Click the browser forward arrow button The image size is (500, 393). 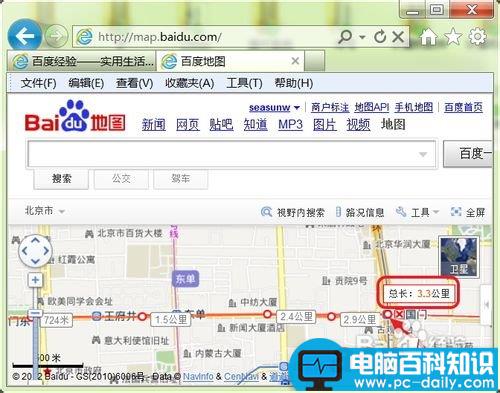pyautogui.click(x=56, y=36)
